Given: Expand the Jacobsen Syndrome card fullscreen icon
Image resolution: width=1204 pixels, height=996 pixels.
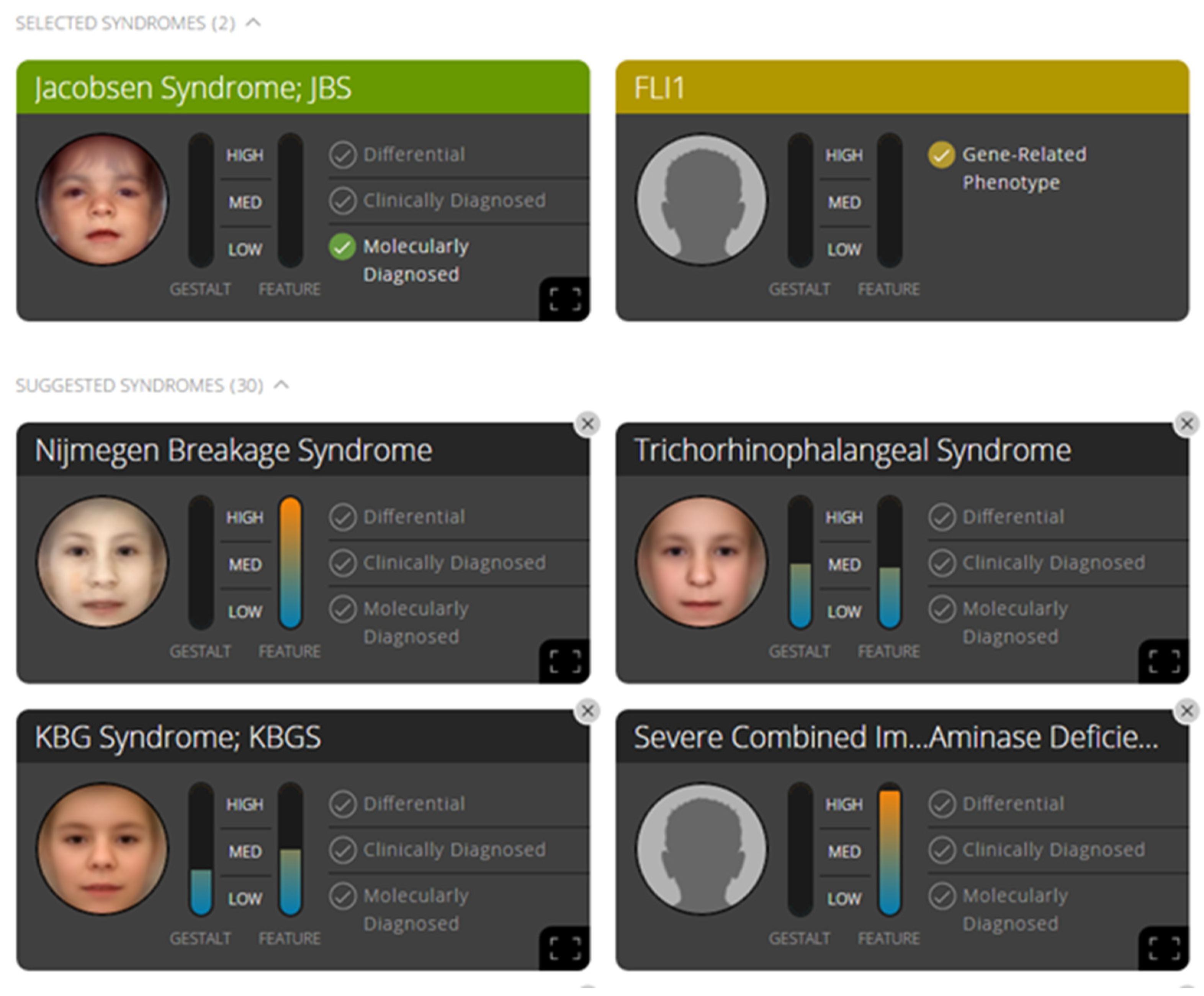Looking at the screenshot, I should (565, 299).
